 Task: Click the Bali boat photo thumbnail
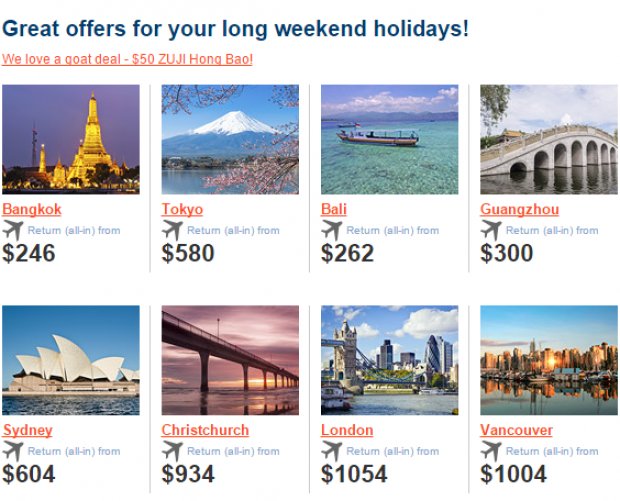point(389,139)
